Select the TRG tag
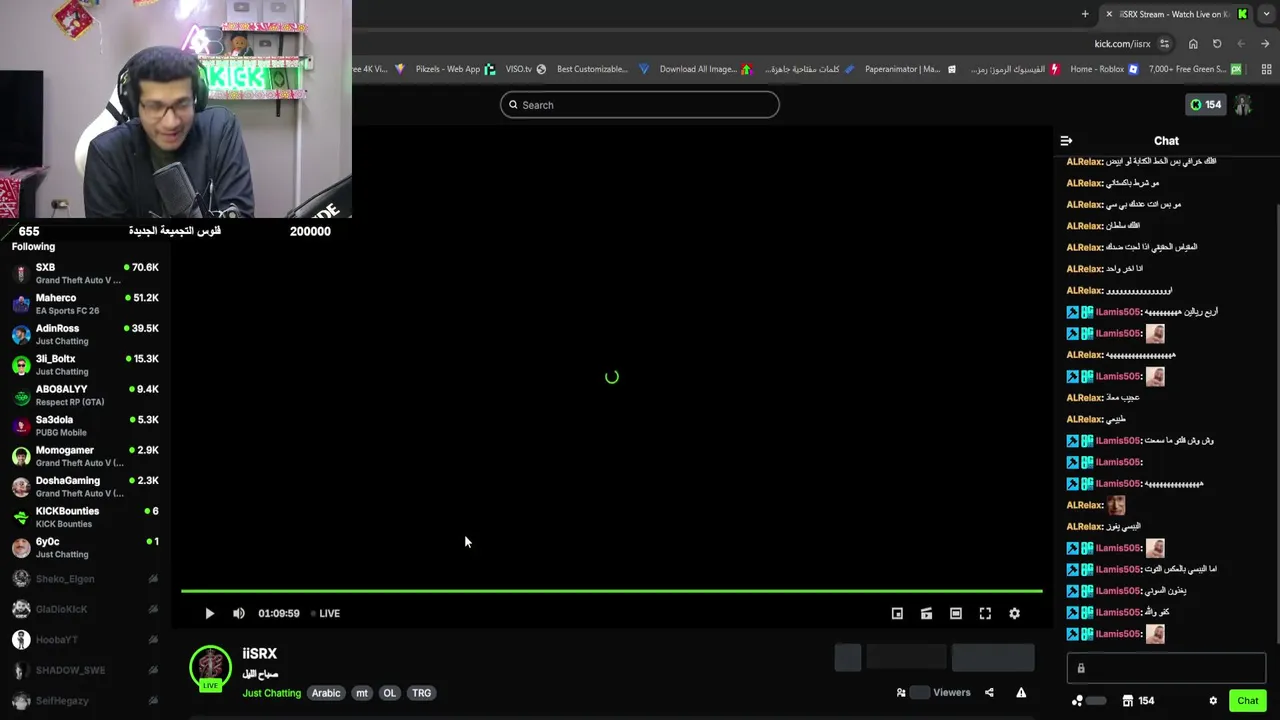1280x720 pixels. [421, 693]
